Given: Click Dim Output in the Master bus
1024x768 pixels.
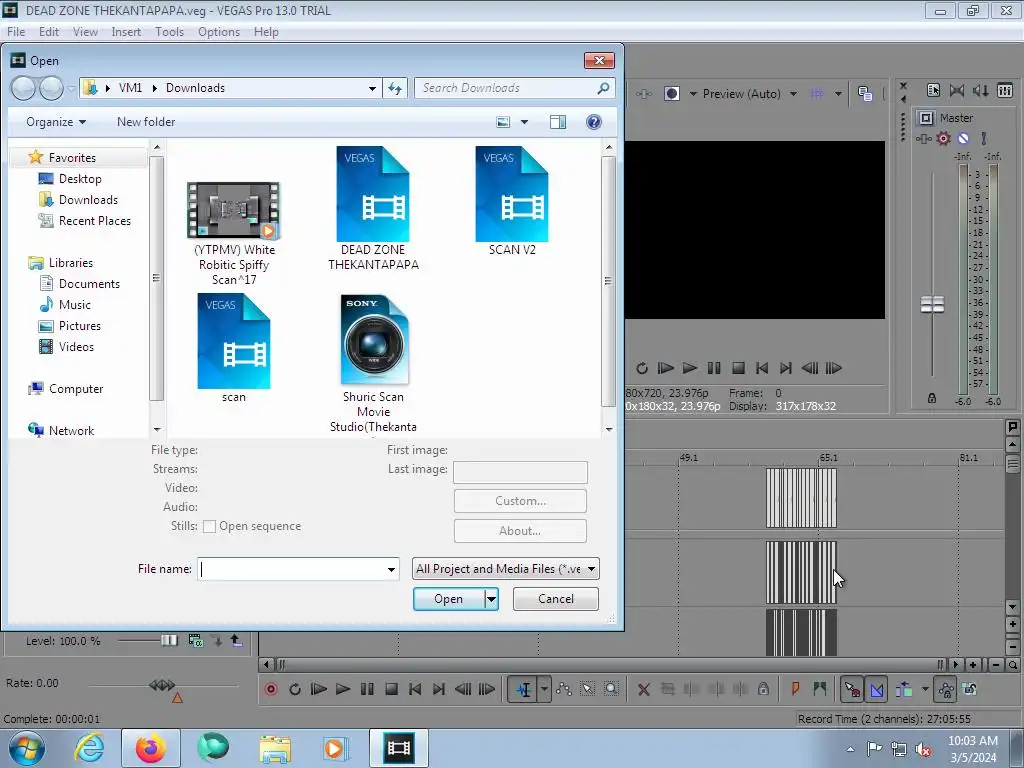Looking at the screenshot, I should pos(981,90).
